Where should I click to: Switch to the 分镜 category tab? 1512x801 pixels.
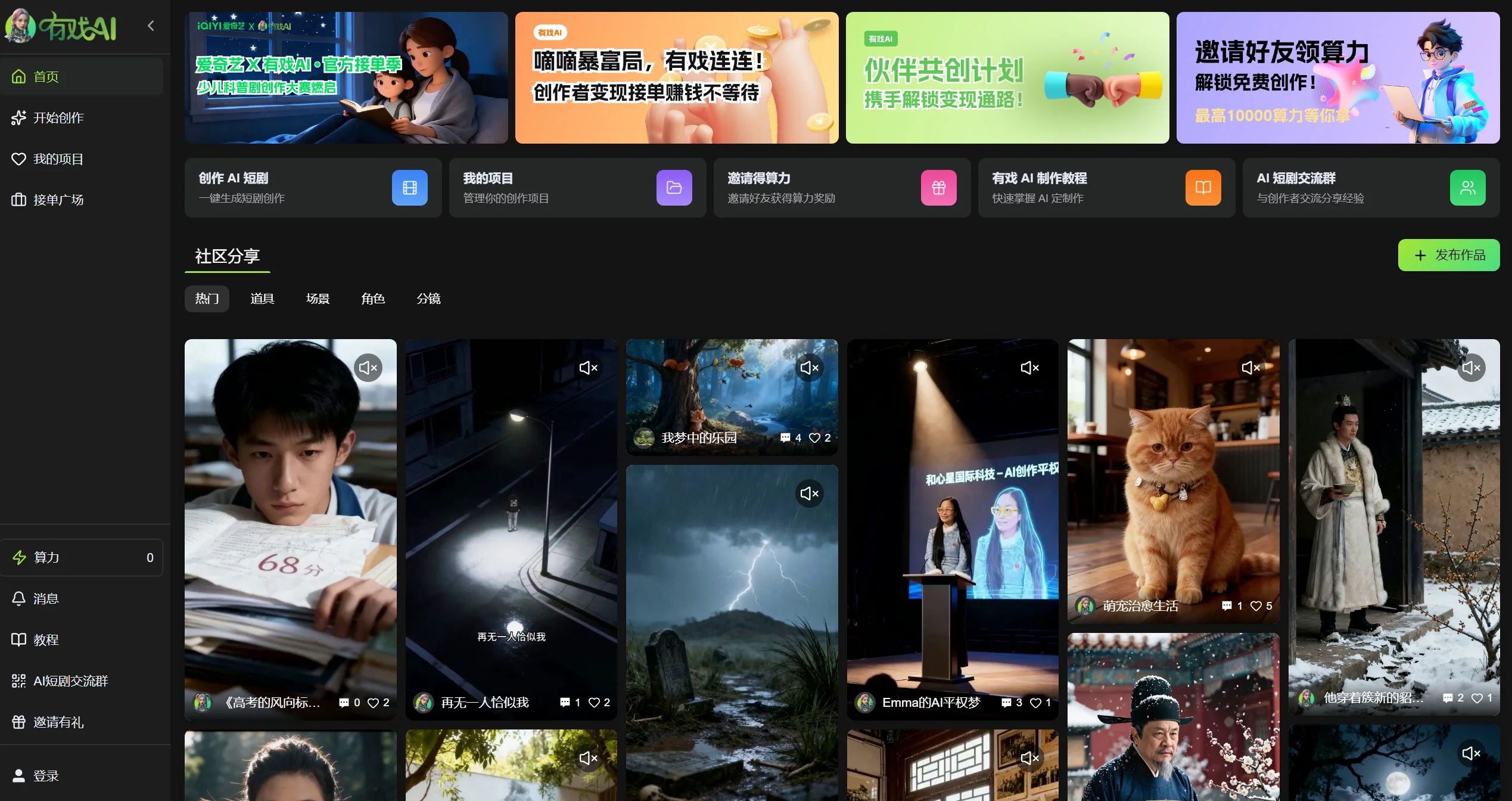[x=428, y=299]
